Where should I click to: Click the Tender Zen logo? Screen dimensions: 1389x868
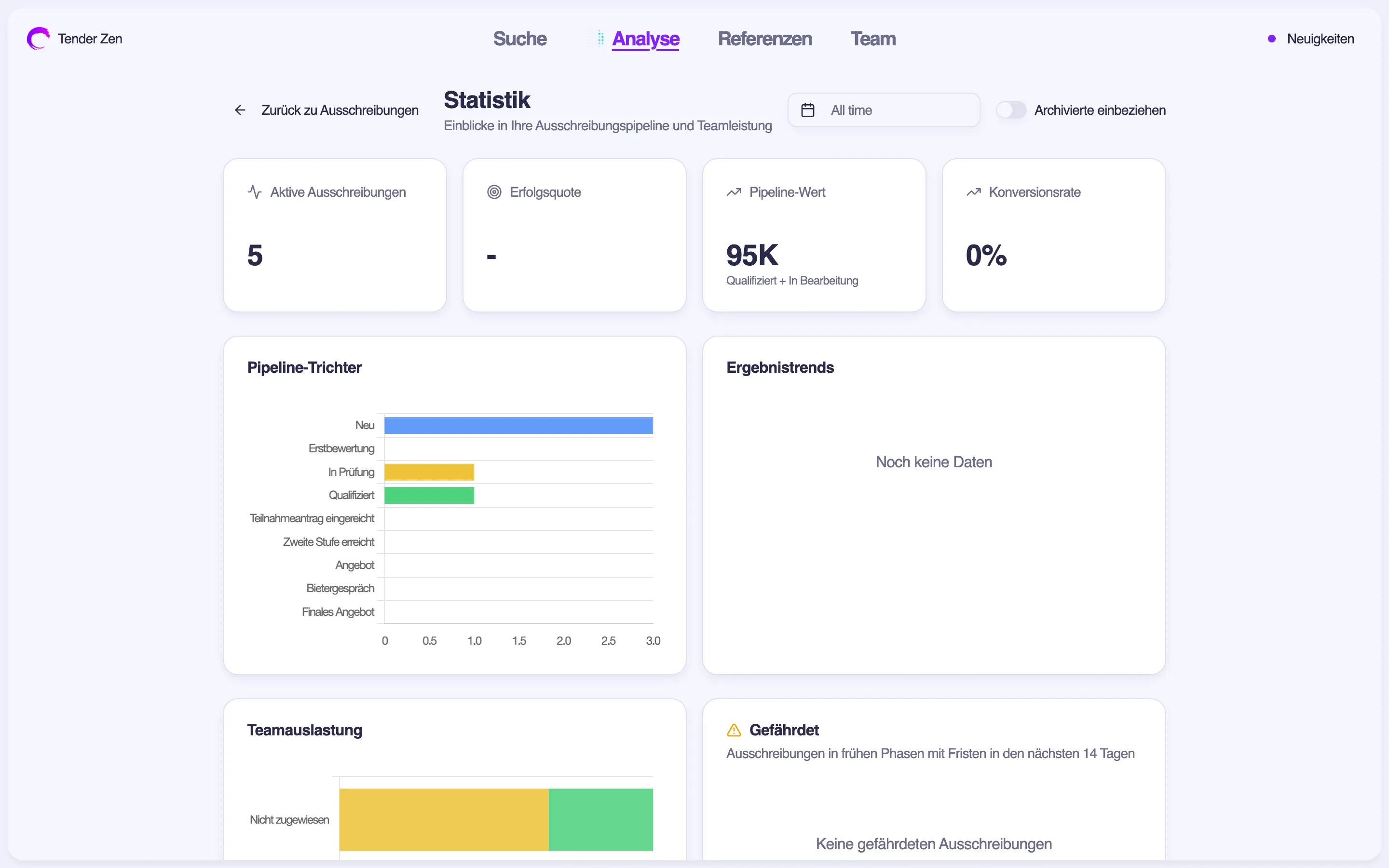click(x=38, y=39)
